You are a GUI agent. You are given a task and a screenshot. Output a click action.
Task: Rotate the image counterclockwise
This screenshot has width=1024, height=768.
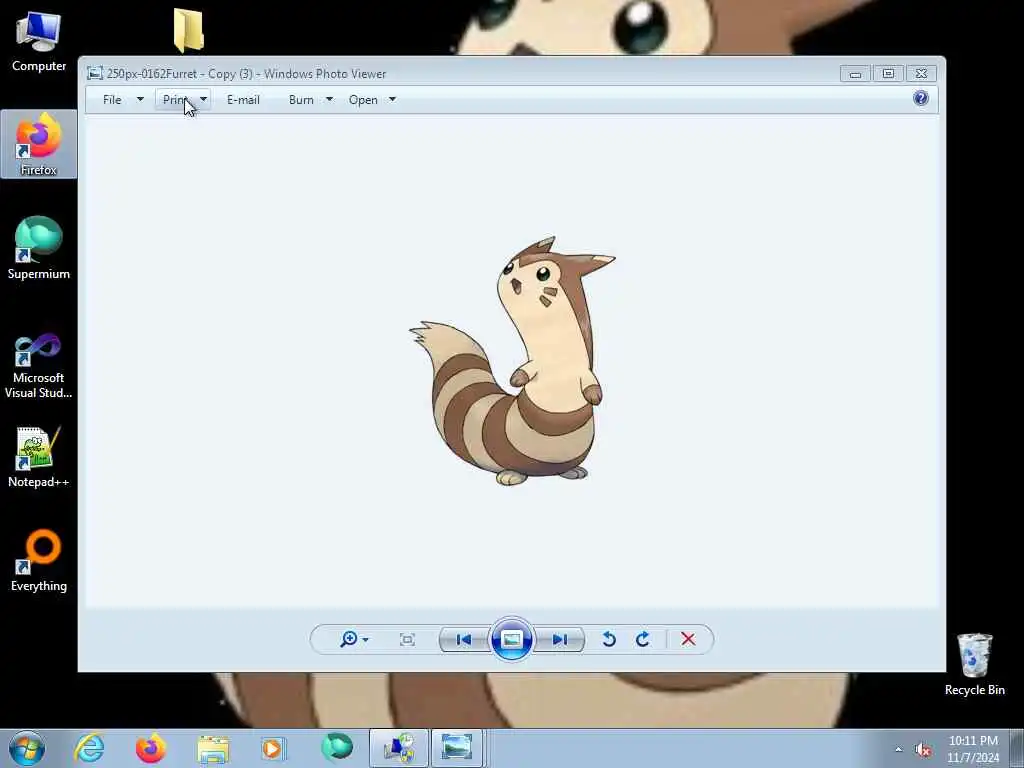(609, 639)
